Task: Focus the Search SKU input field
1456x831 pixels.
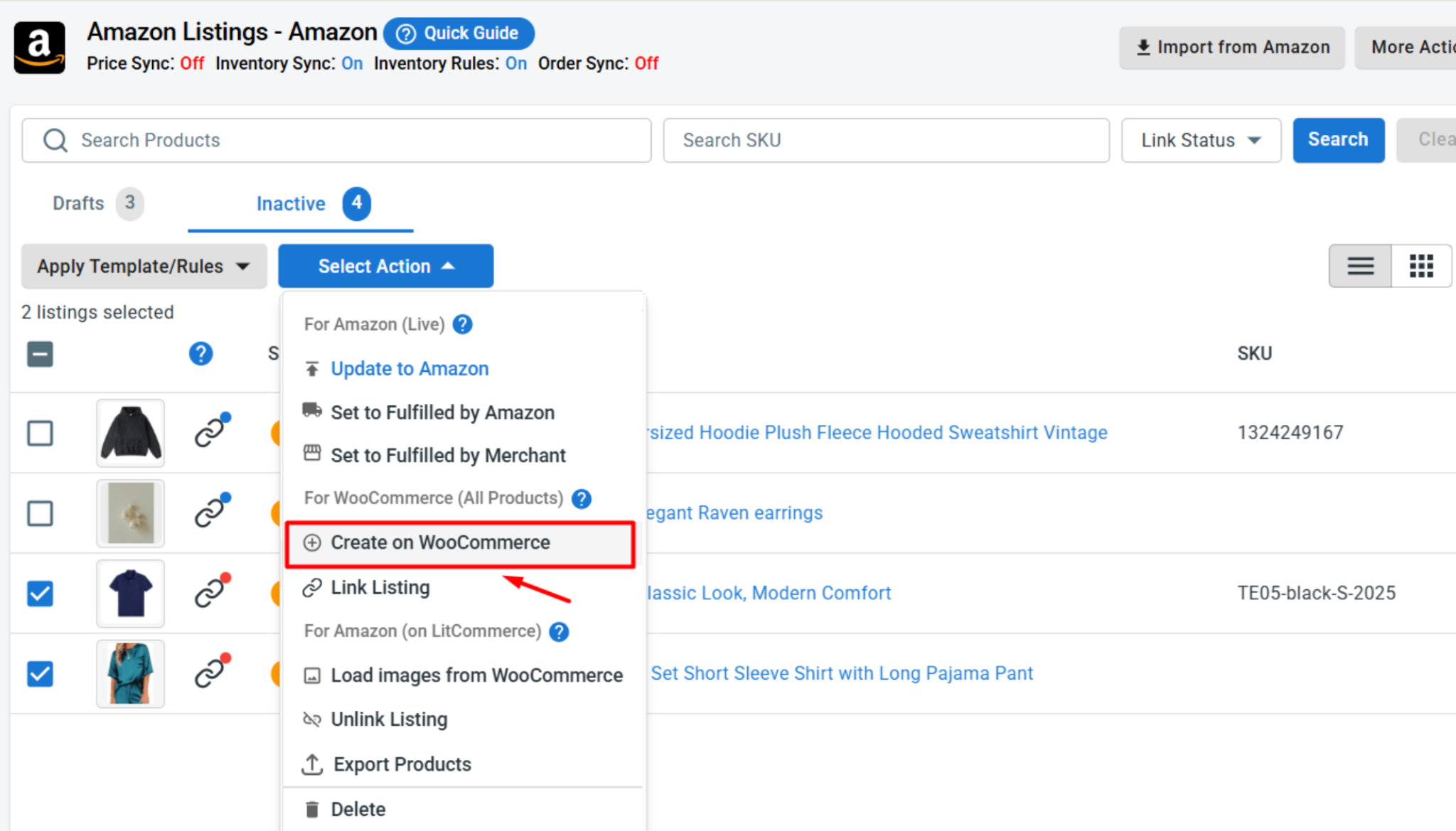Action: pos(886,140)
